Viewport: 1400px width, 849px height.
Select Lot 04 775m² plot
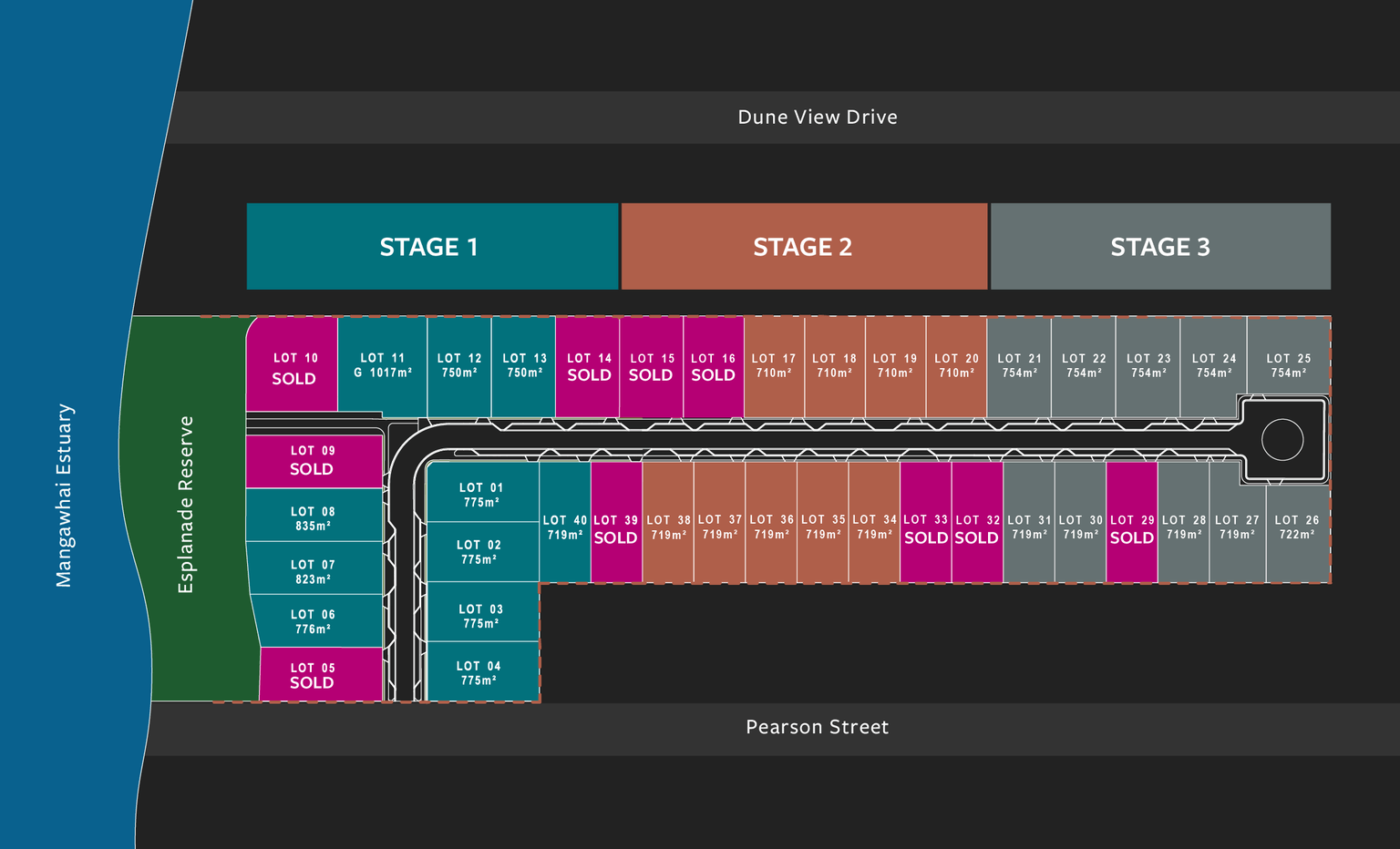pyautogui.click(x=482, y=672)
